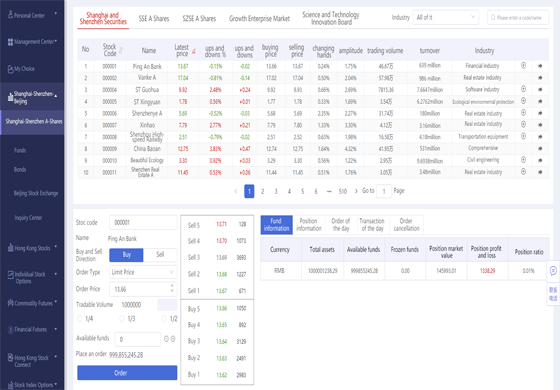Switch to SSE A Shares tab

pyautogui.click(x=154, y=19)
